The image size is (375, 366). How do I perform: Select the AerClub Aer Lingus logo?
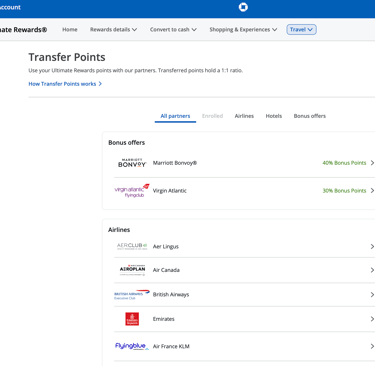(x=132, y=247)
